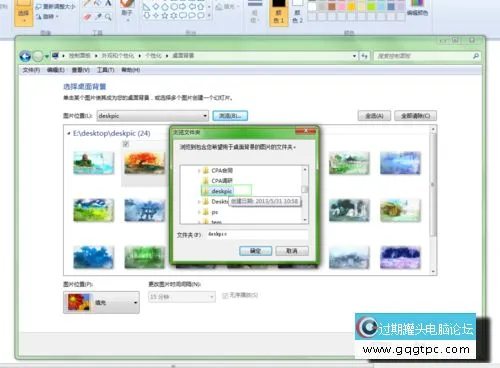Screen dimensions: 500x368
Task: Go back with the blue Back arrow
Action: pos(25,56)
